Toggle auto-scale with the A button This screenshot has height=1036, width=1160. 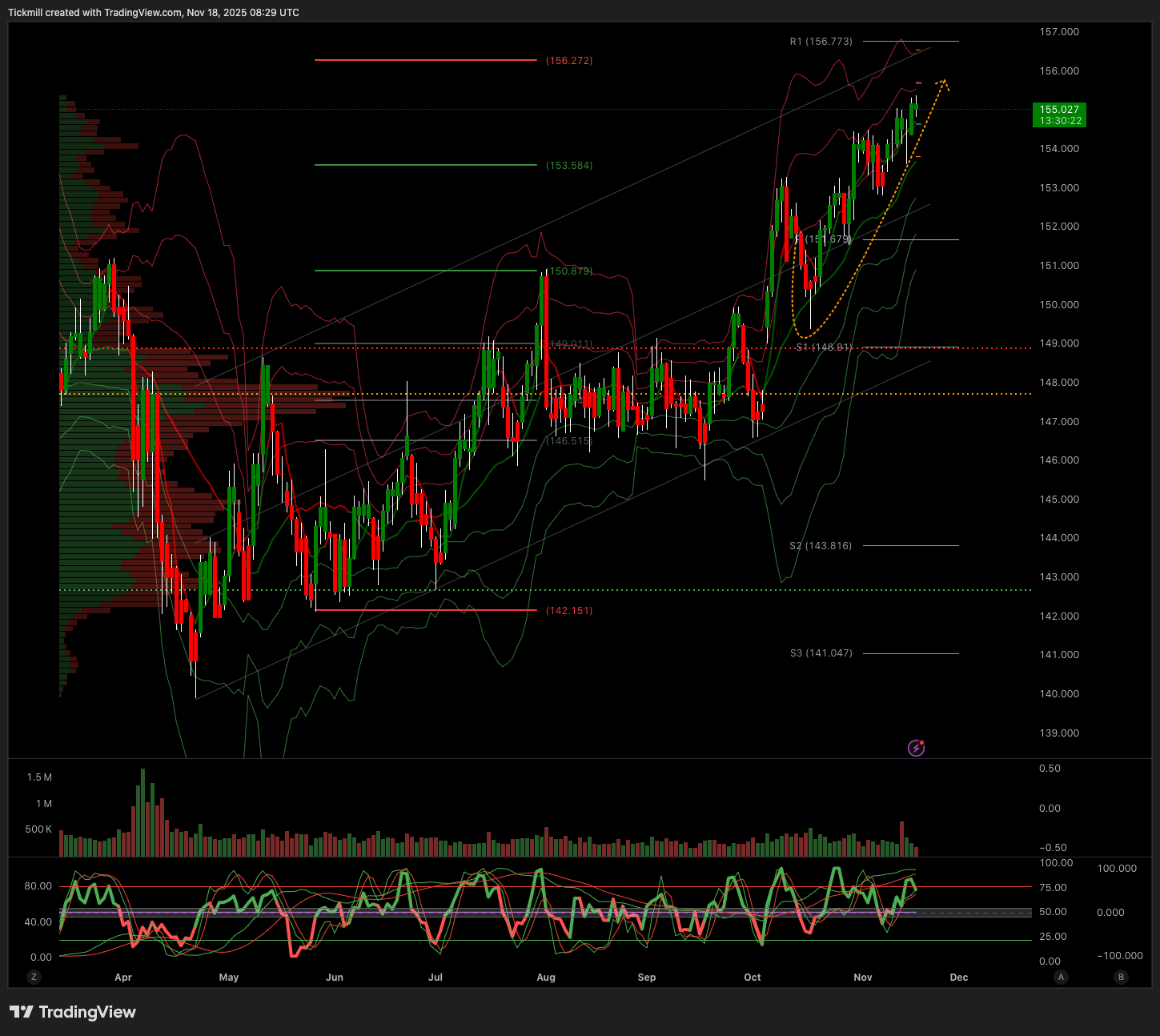[1062, 977]
